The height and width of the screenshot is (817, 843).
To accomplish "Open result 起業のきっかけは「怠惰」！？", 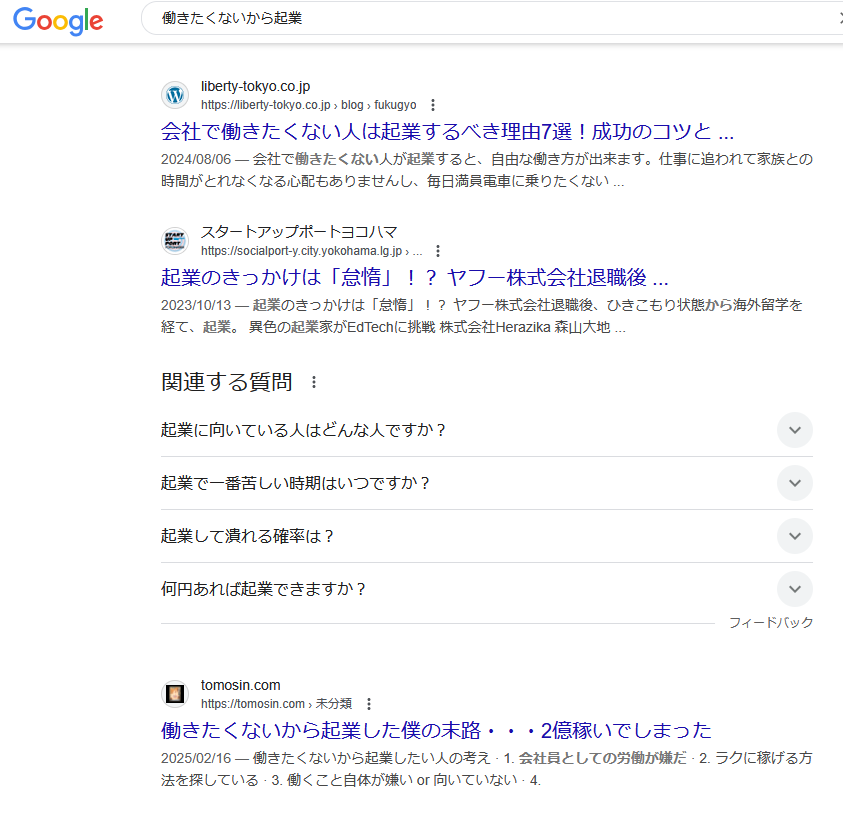I will (x=415, y=277).
